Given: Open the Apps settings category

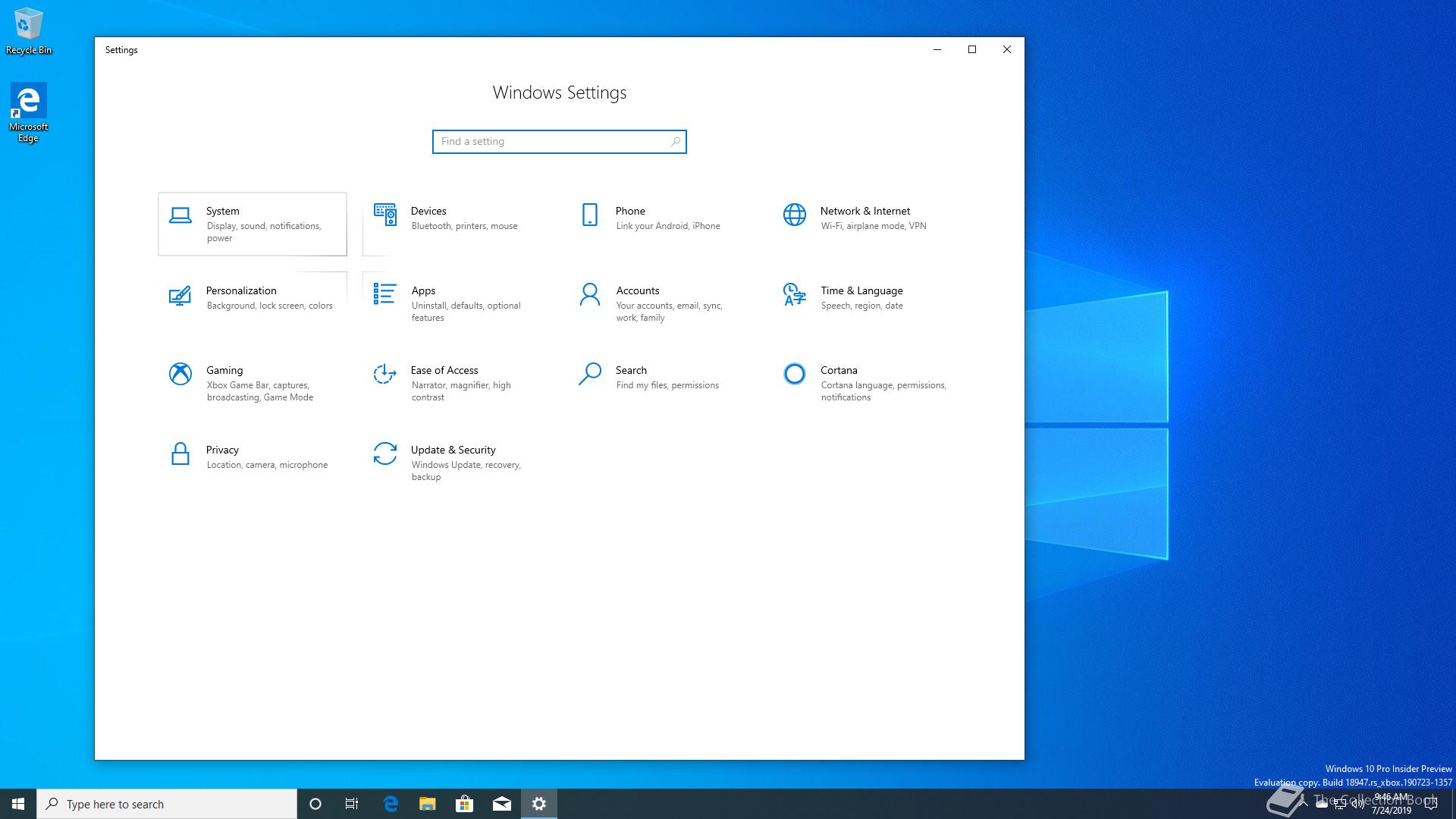Looking at the screenshot, I should 457,303.
